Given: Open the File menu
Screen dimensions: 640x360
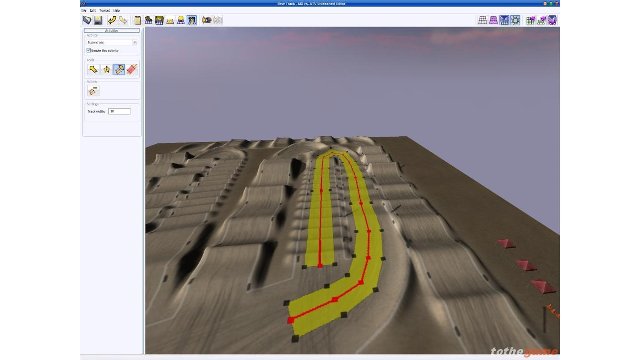Looking at the screenshot, I should click(x=84, y=10).
